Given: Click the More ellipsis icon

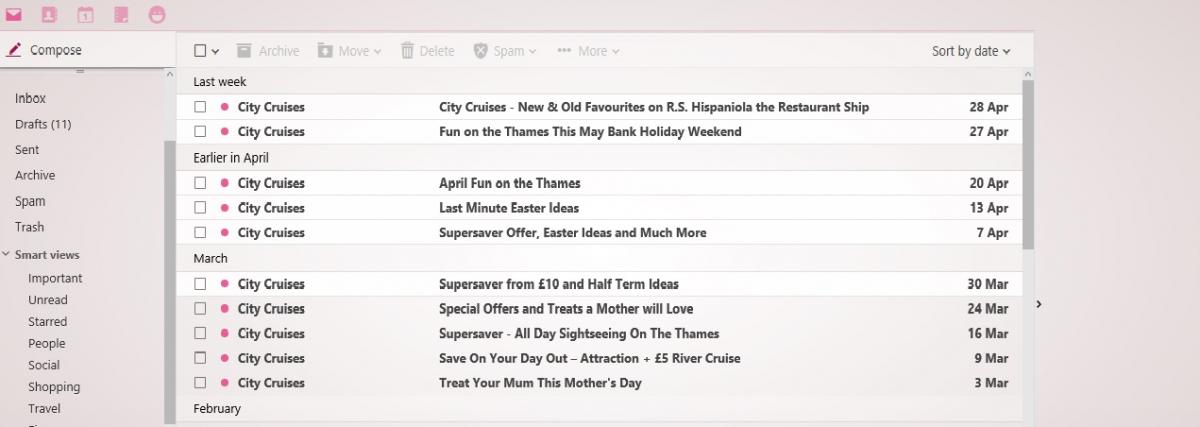Looking at the screenshot, I should (x=564, y=51).
